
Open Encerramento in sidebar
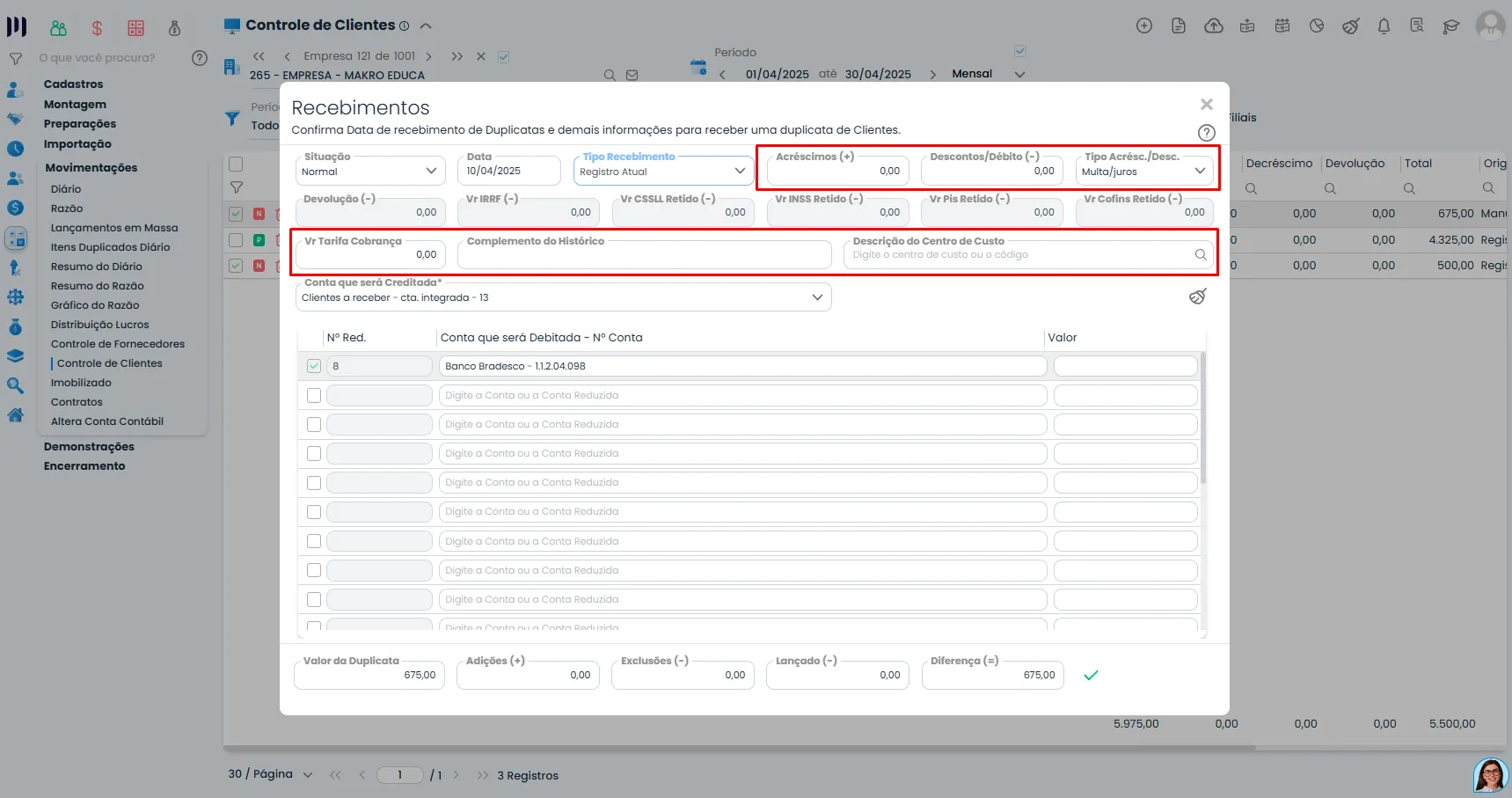84,466
